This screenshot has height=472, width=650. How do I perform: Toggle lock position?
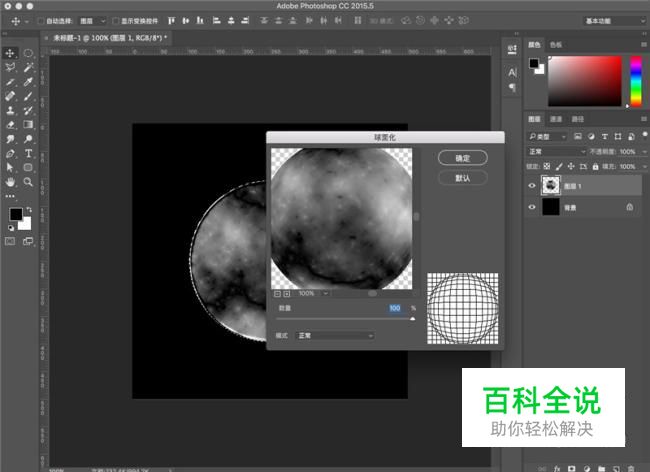[571, 166]
